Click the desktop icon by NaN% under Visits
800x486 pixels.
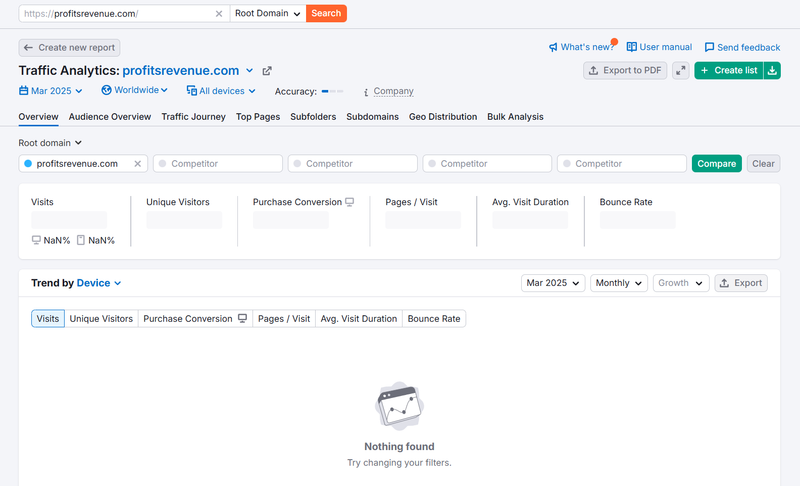36,240
